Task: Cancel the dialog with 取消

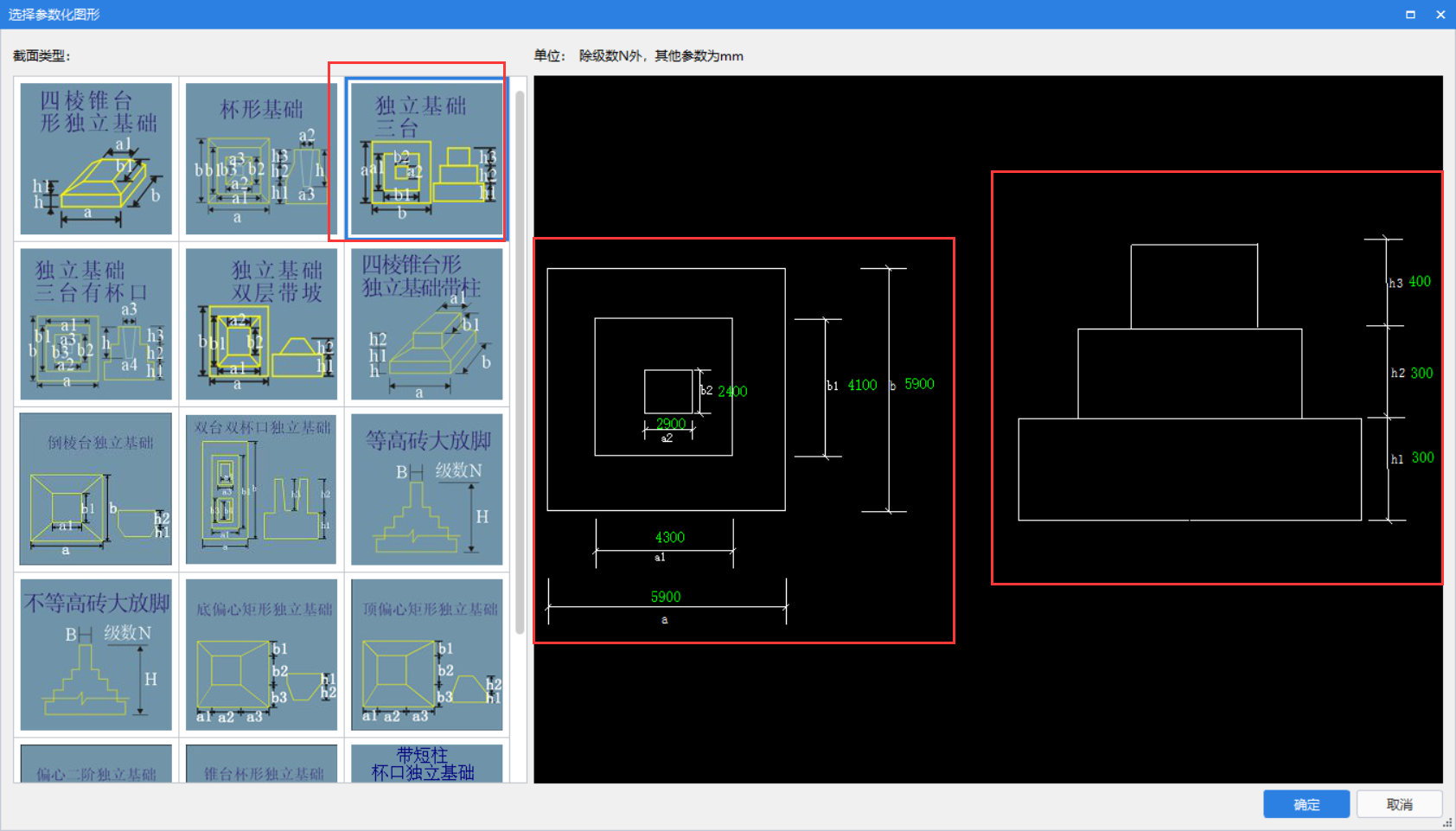Action: 1400,804
